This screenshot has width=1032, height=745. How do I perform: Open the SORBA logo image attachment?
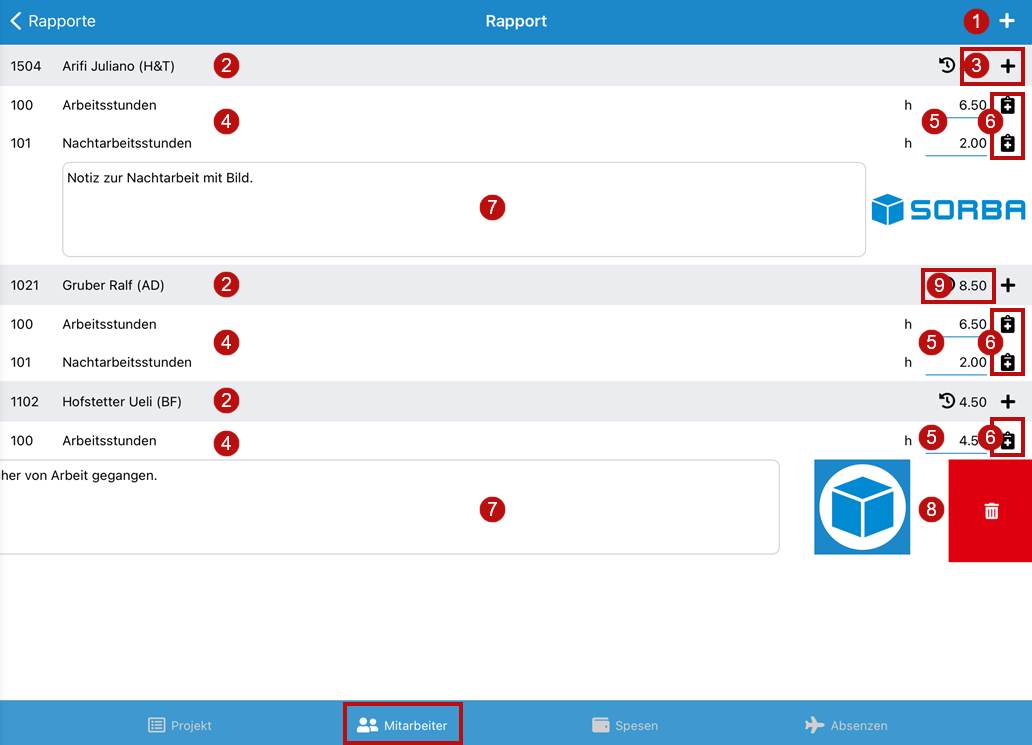948,209
